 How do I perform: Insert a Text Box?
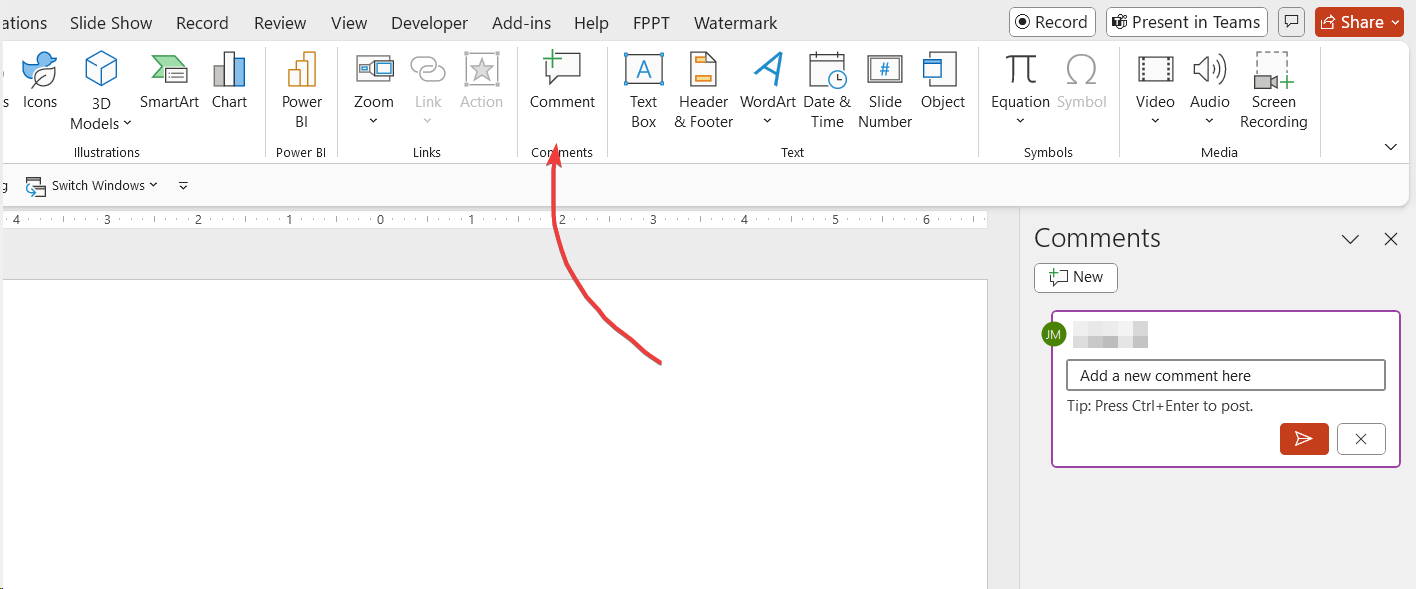point(643,92)
